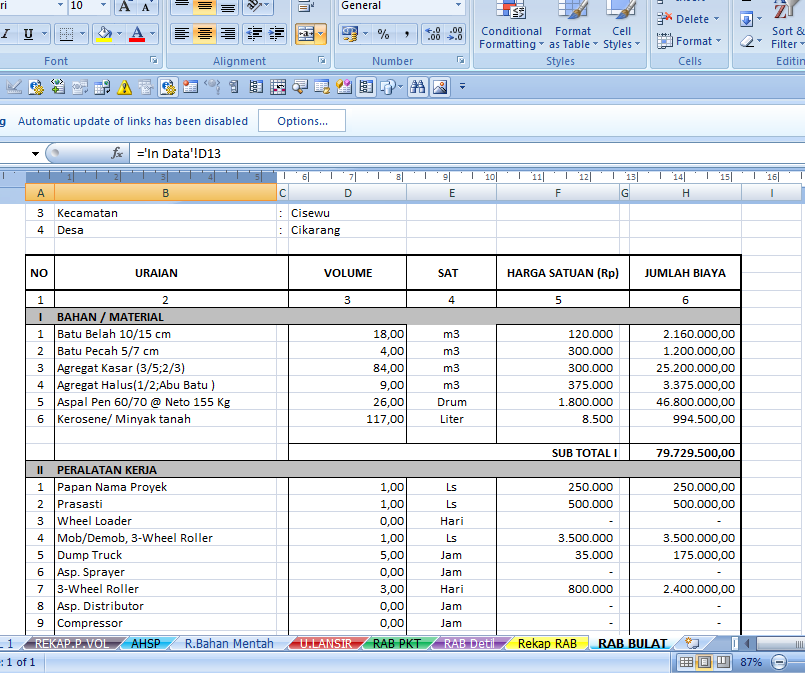Toggle Align Text Right
This screenshot has width=805, height=673.
point(227,34)
